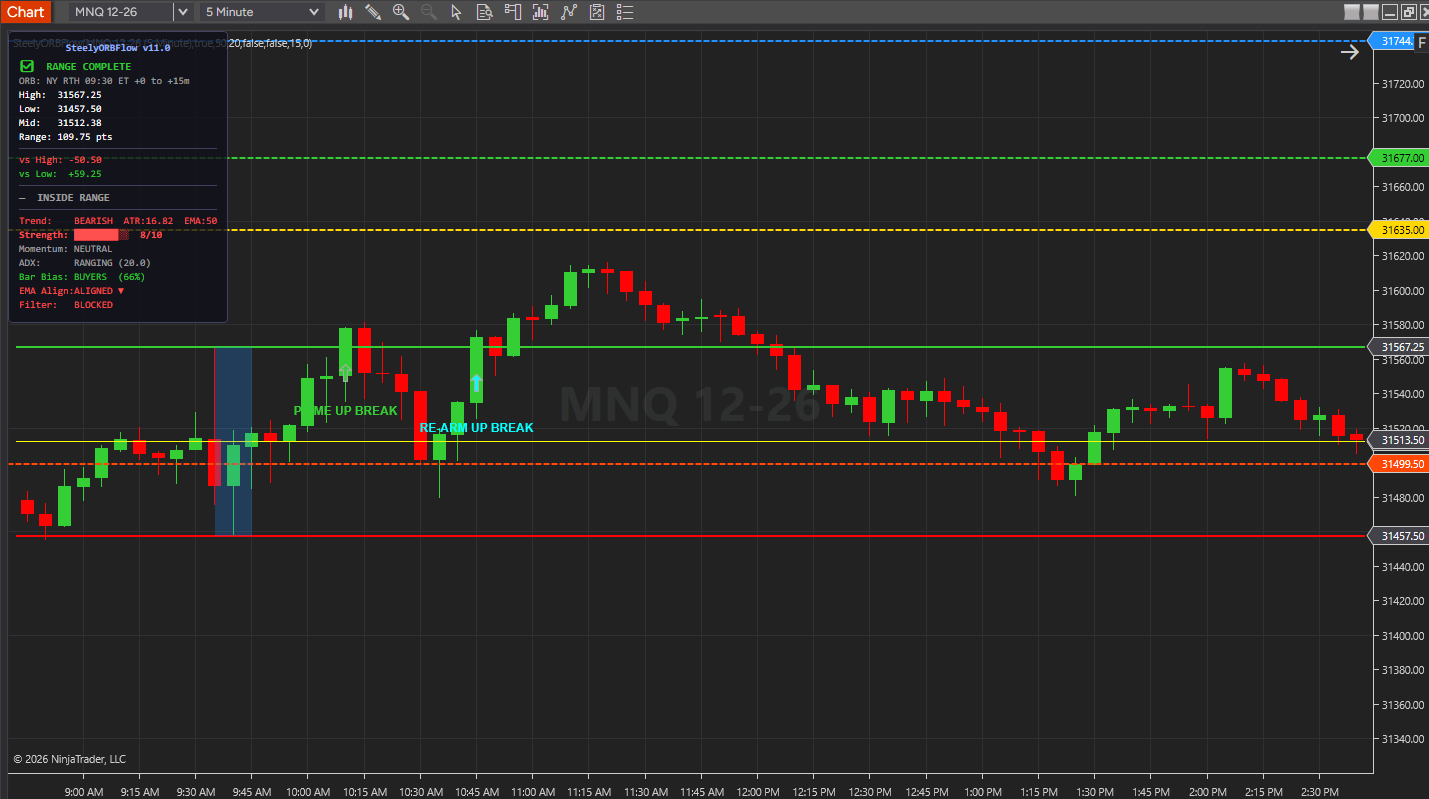
Task: Click the SteelyORBFlow v11.0 title
Action: 118,48
